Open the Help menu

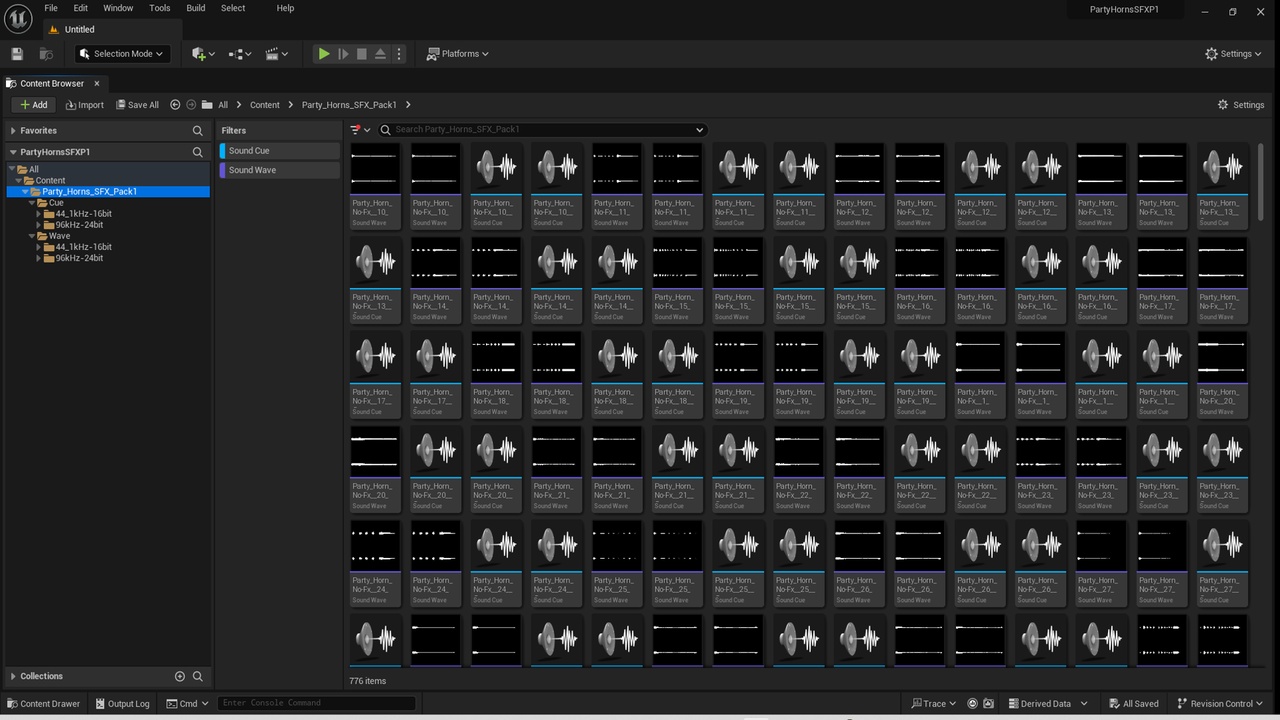point(285,8)
